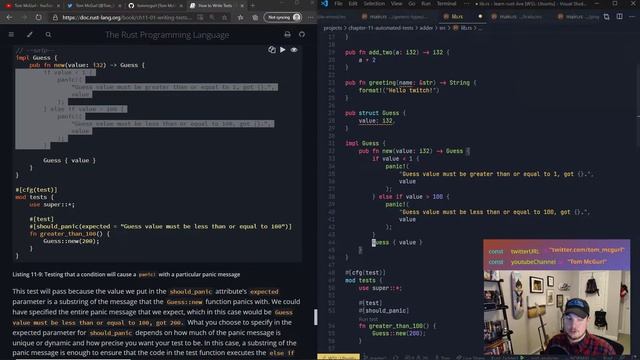The width and height of the screenshot is (640, 360).
Task: Click "use super::*;" in the browser code listing
Action: [x=52, y=204]
